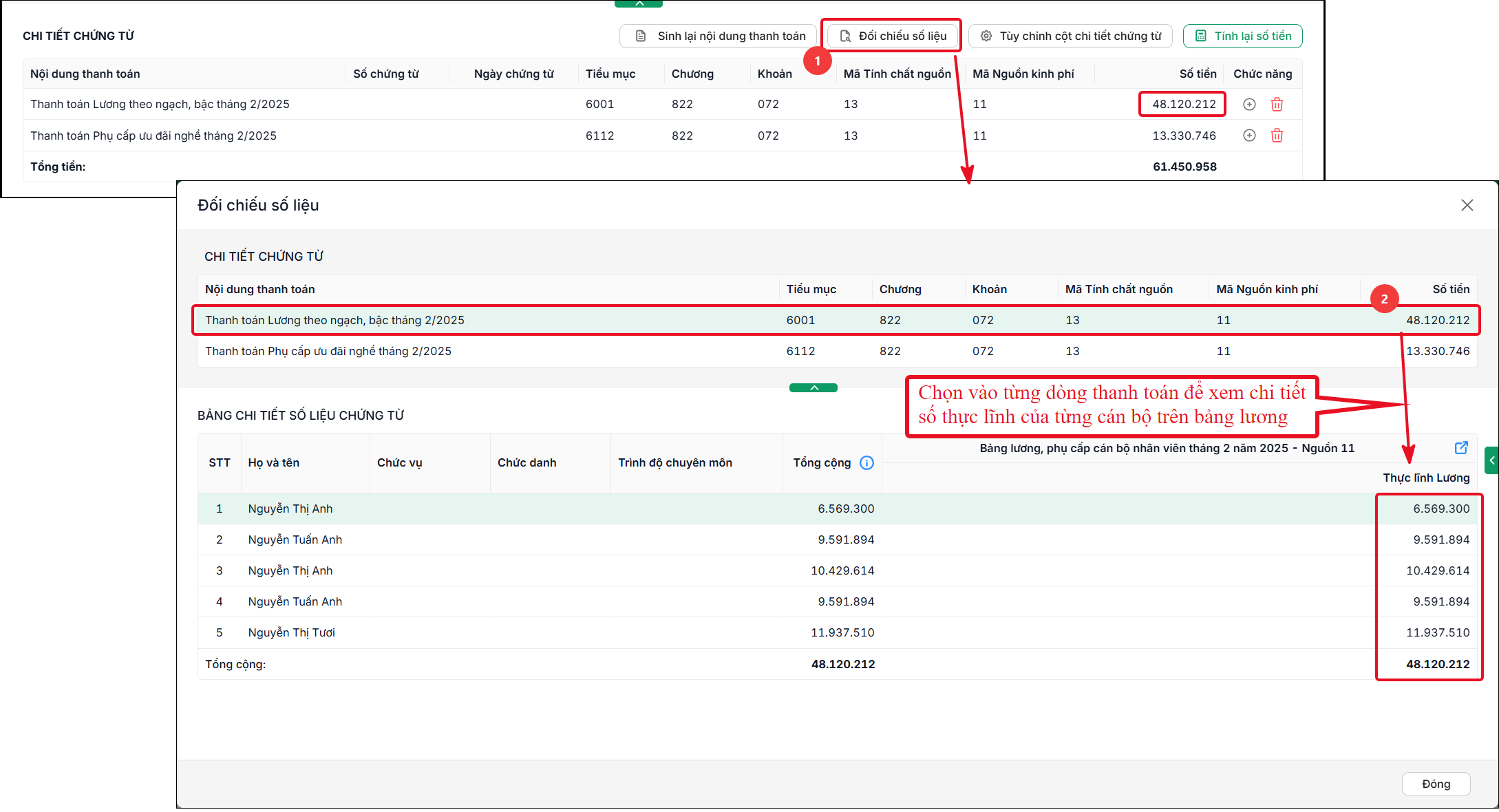Select Thanh toán Lương theo ngạch row in dialog
The image size is (1499, 812).
[x=837, y=320]
